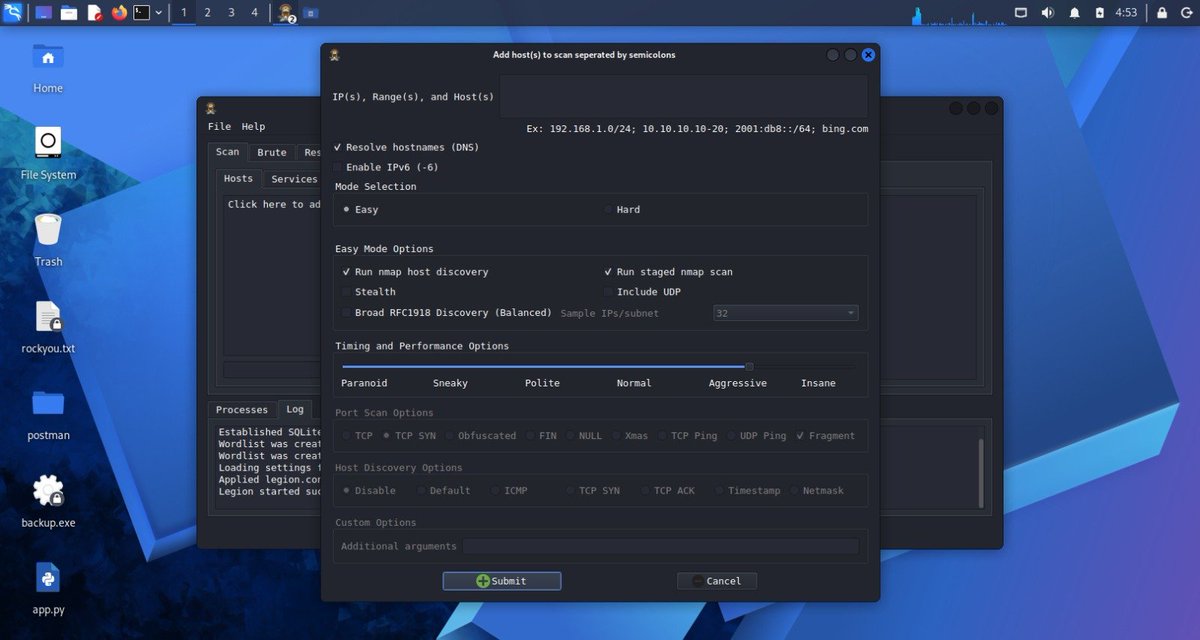
Task: Launch Firefox from the top panel
Action: tap(120, 13)
